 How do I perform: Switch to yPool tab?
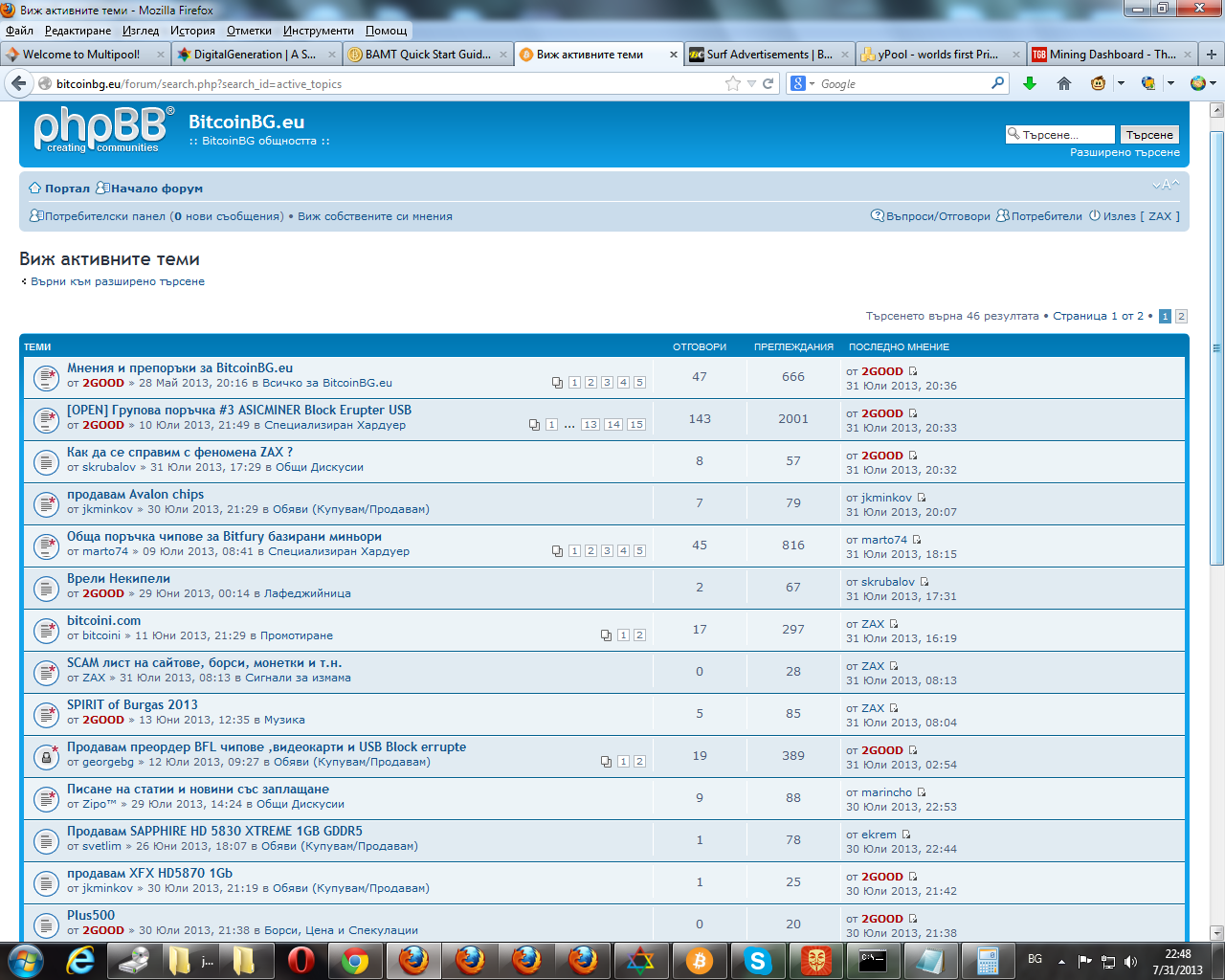(941, 55)
